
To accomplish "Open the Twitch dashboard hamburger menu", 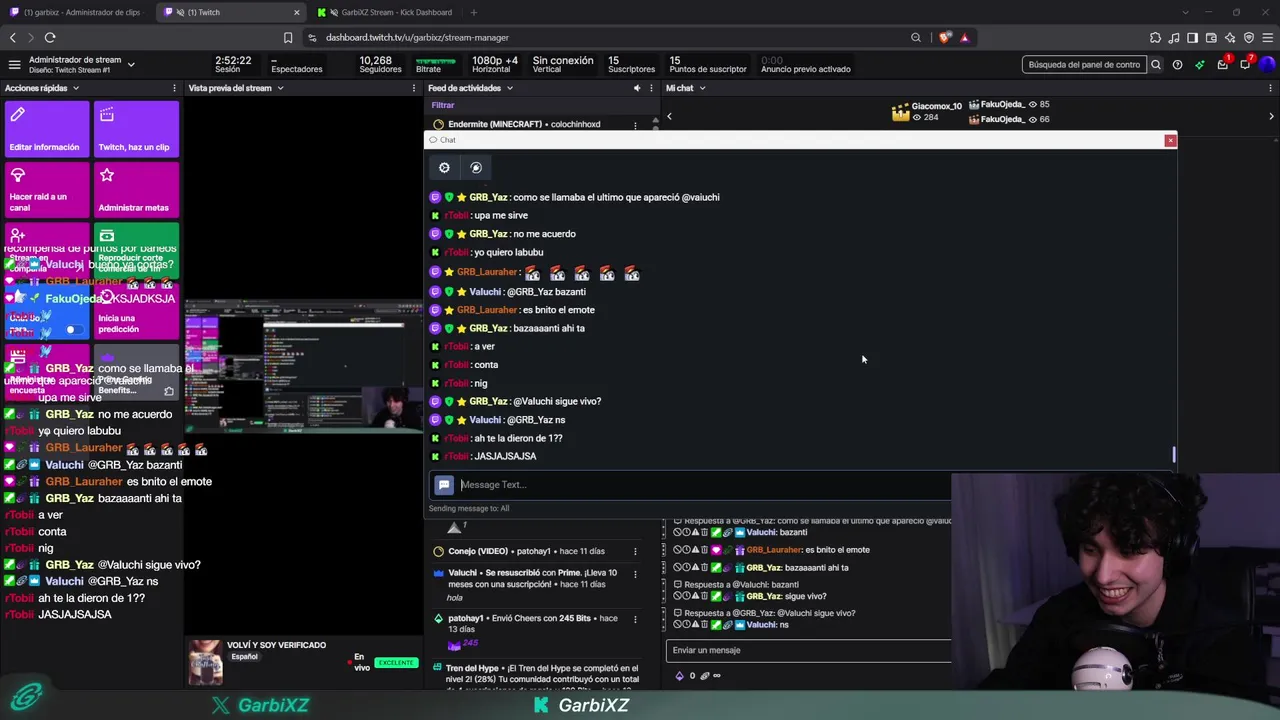I will [14, 65].
